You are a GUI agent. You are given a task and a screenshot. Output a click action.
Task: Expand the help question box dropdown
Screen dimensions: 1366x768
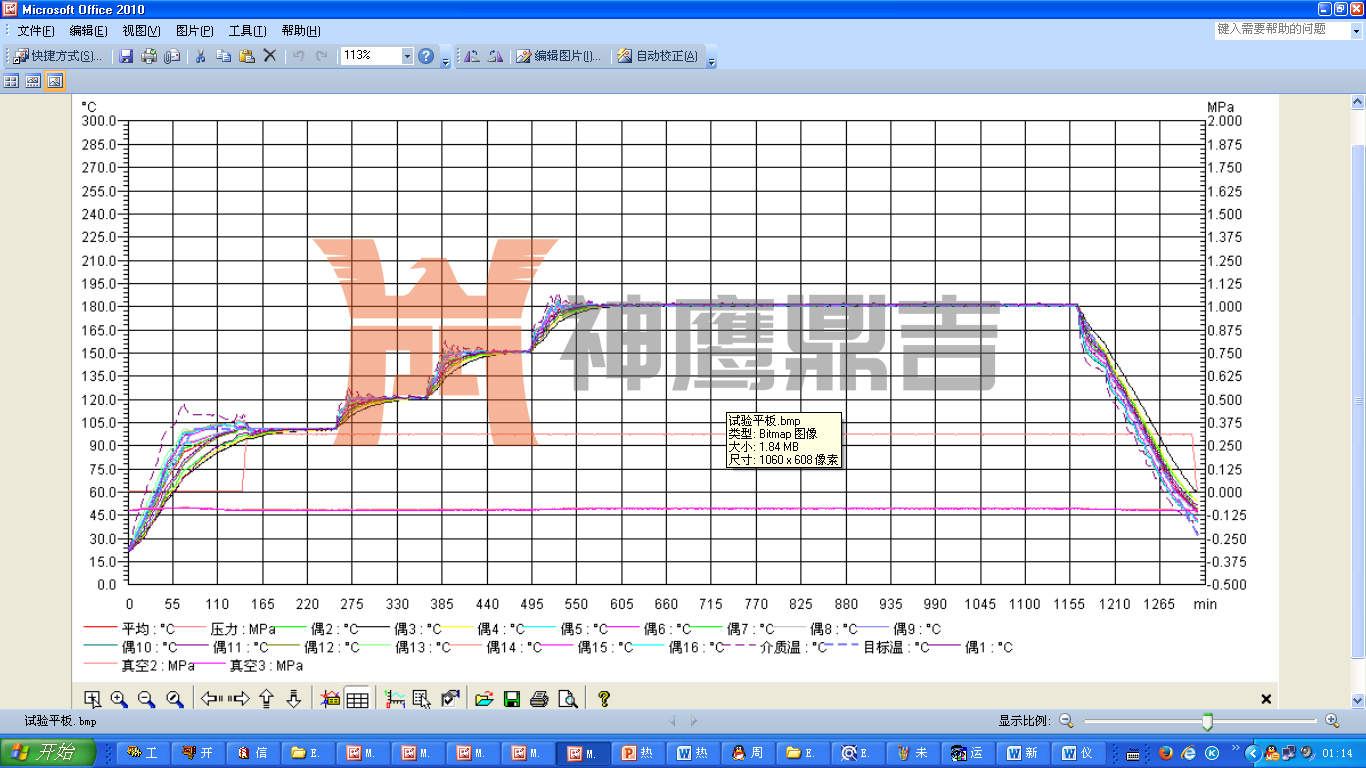tap(1356, 31)
